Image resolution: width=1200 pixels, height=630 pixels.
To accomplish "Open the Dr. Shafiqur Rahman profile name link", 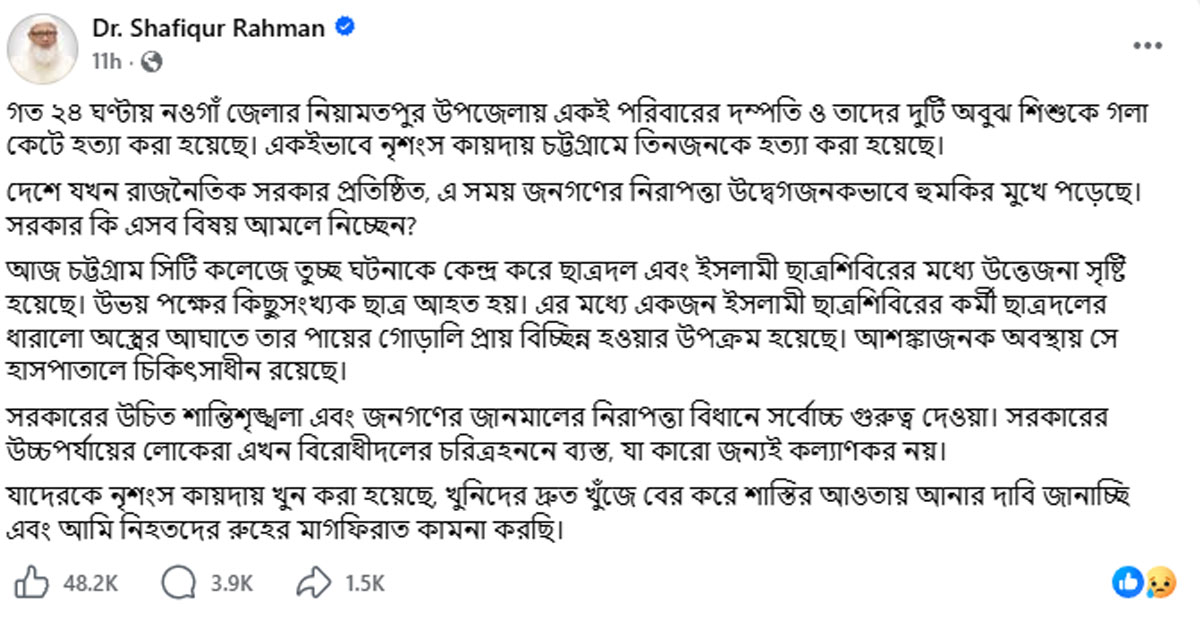I will [x=208, y=29].
